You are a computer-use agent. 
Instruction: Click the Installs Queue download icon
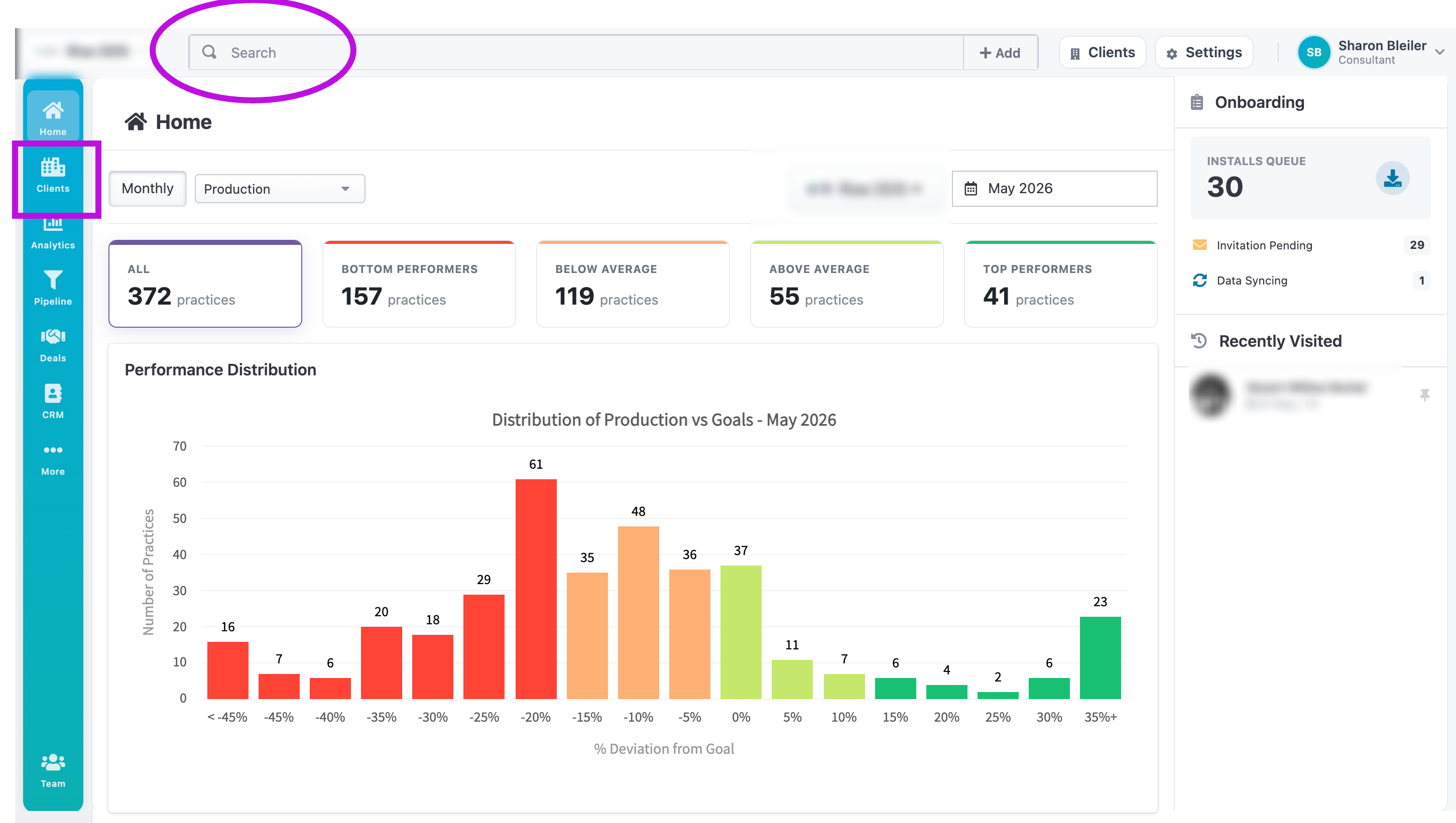point(1392,178)
